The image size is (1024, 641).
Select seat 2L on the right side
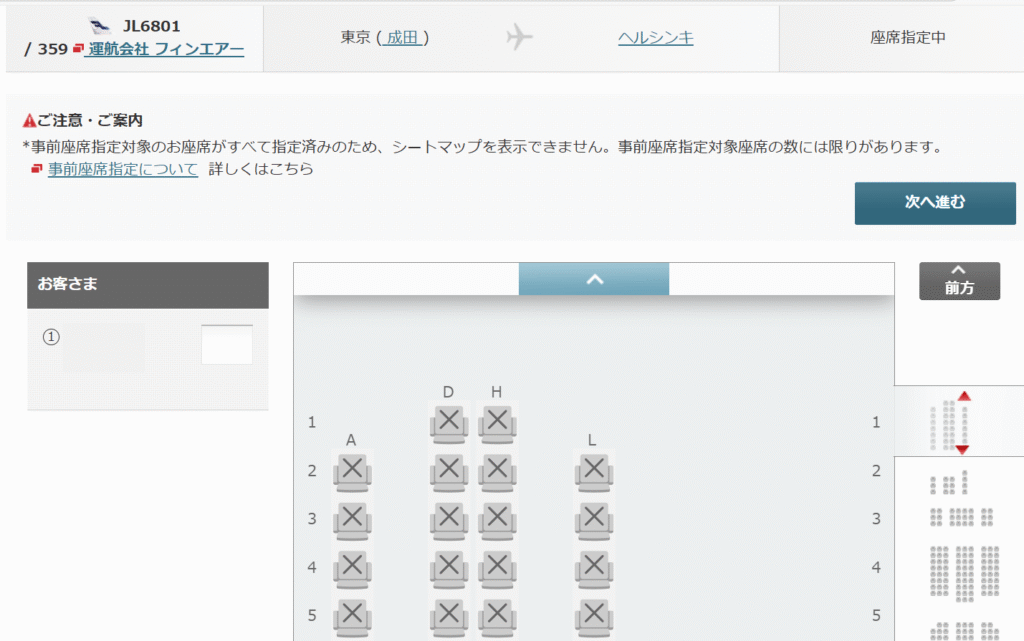coord(594,470)
